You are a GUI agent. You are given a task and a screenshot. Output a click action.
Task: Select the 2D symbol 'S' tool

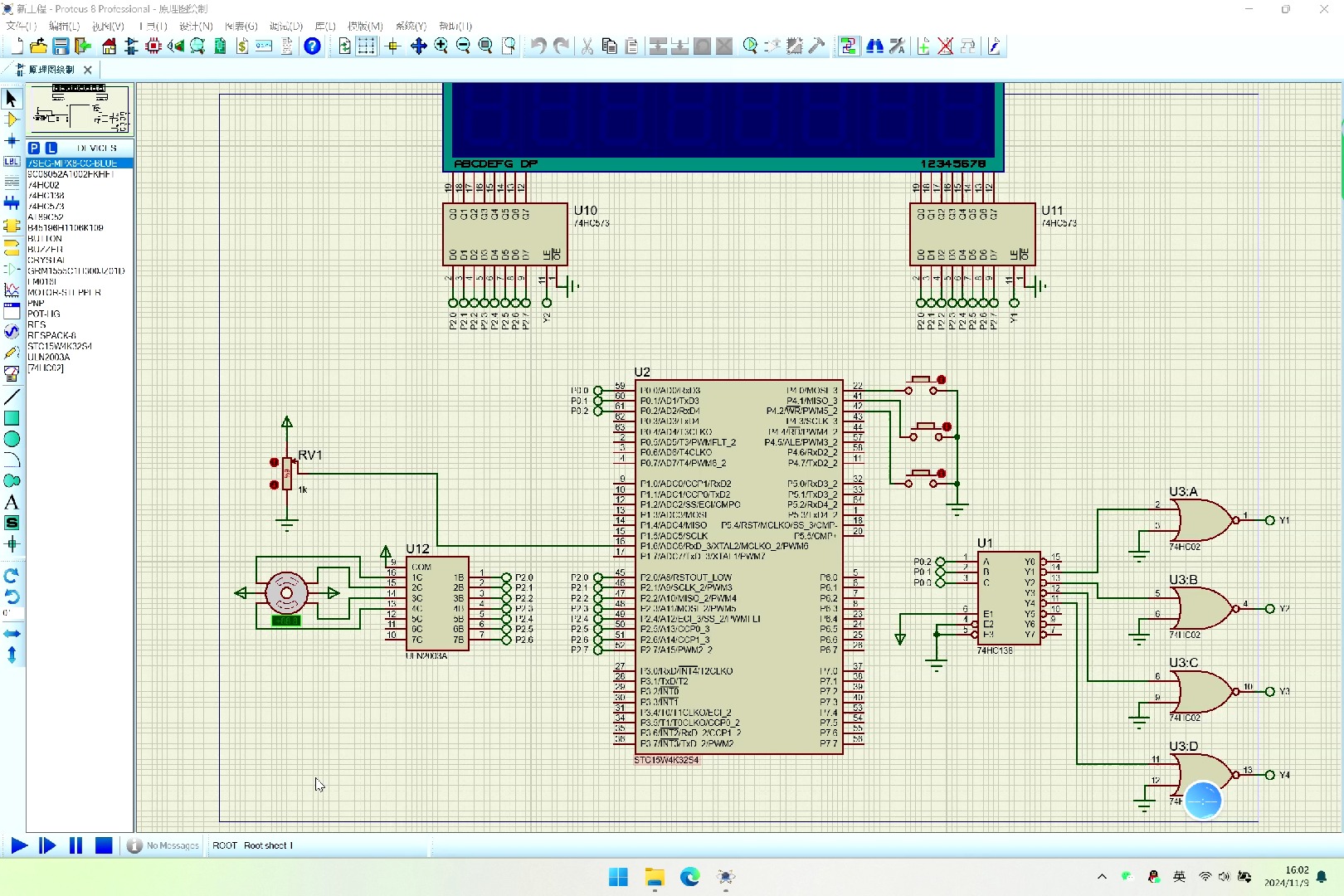pyautogui.click(x=12, y=523)
